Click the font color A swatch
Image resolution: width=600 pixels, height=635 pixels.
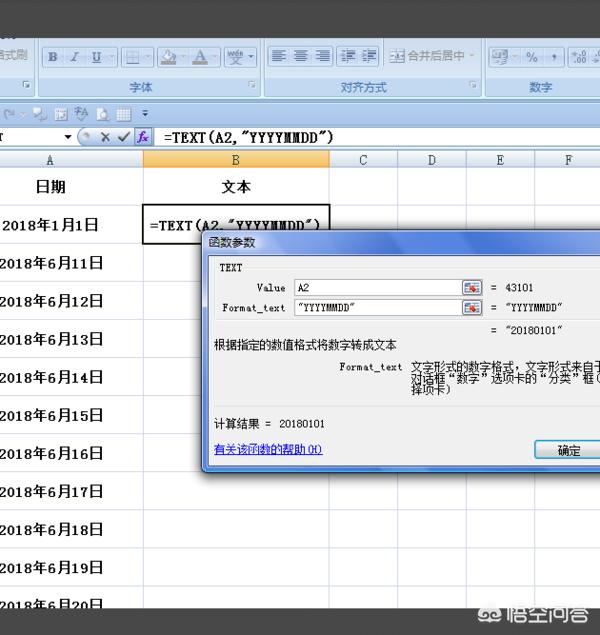(200, 57)
